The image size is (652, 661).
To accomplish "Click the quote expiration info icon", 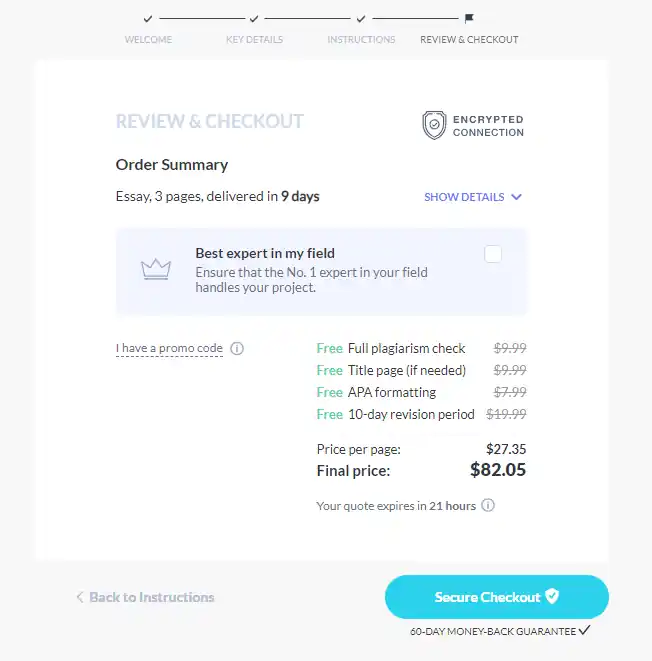I will [x=488, y=506].
